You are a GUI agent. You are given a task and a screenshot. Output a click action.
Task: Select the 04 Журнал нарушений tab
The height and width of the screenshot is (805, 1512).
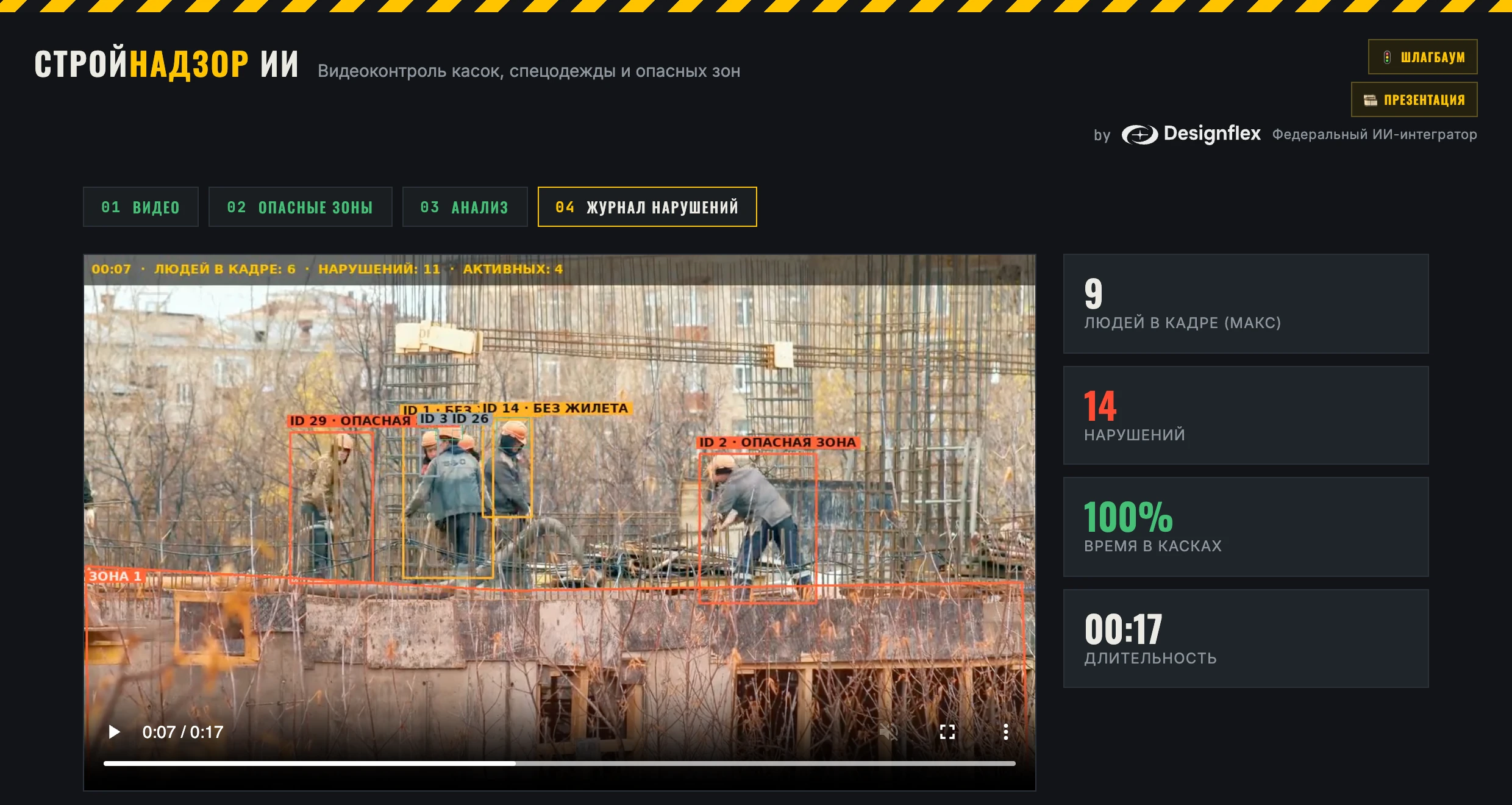tap(647, 207)
